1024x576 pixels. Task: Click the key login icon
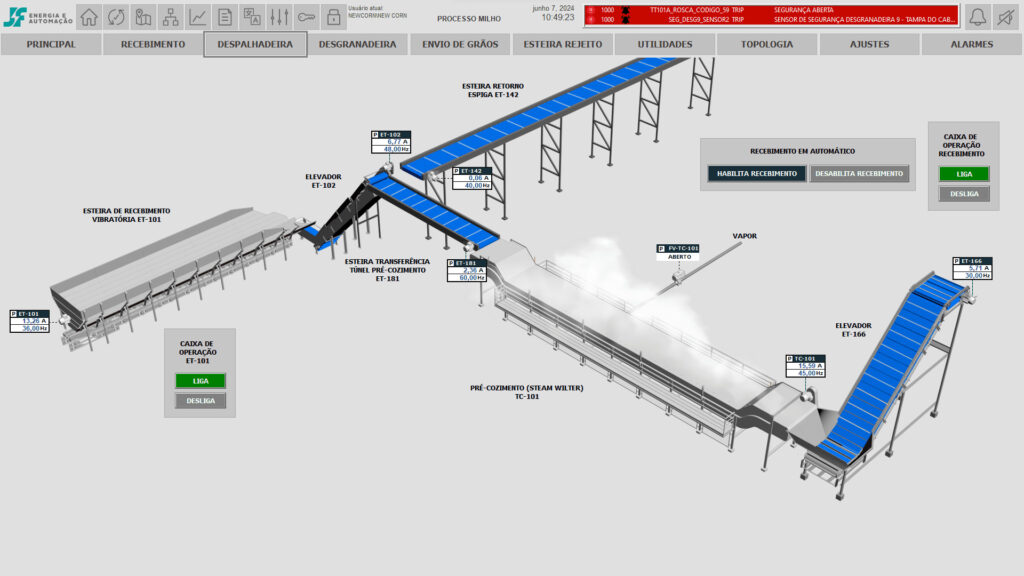(306, 17)
